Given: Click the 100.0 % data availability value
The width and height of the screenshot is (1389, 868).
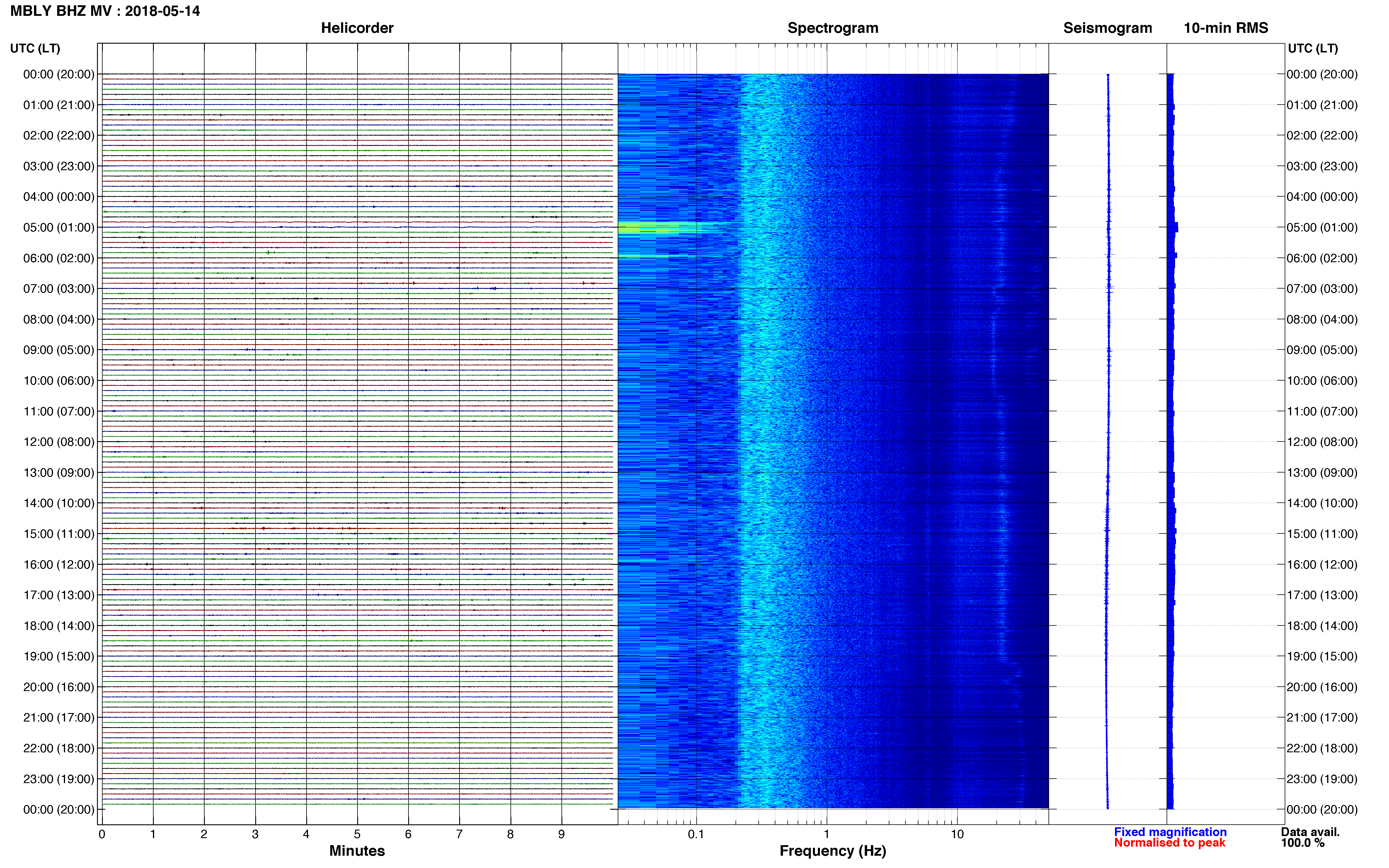Looking at the screenshot, I should point(1303,843).
